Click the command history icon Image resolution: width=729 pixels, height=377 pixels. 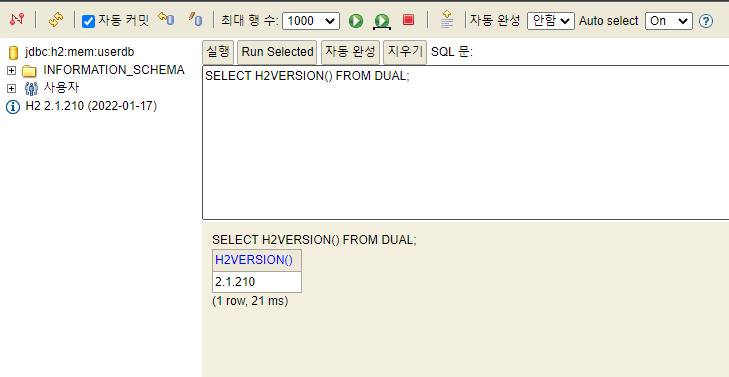446,20
